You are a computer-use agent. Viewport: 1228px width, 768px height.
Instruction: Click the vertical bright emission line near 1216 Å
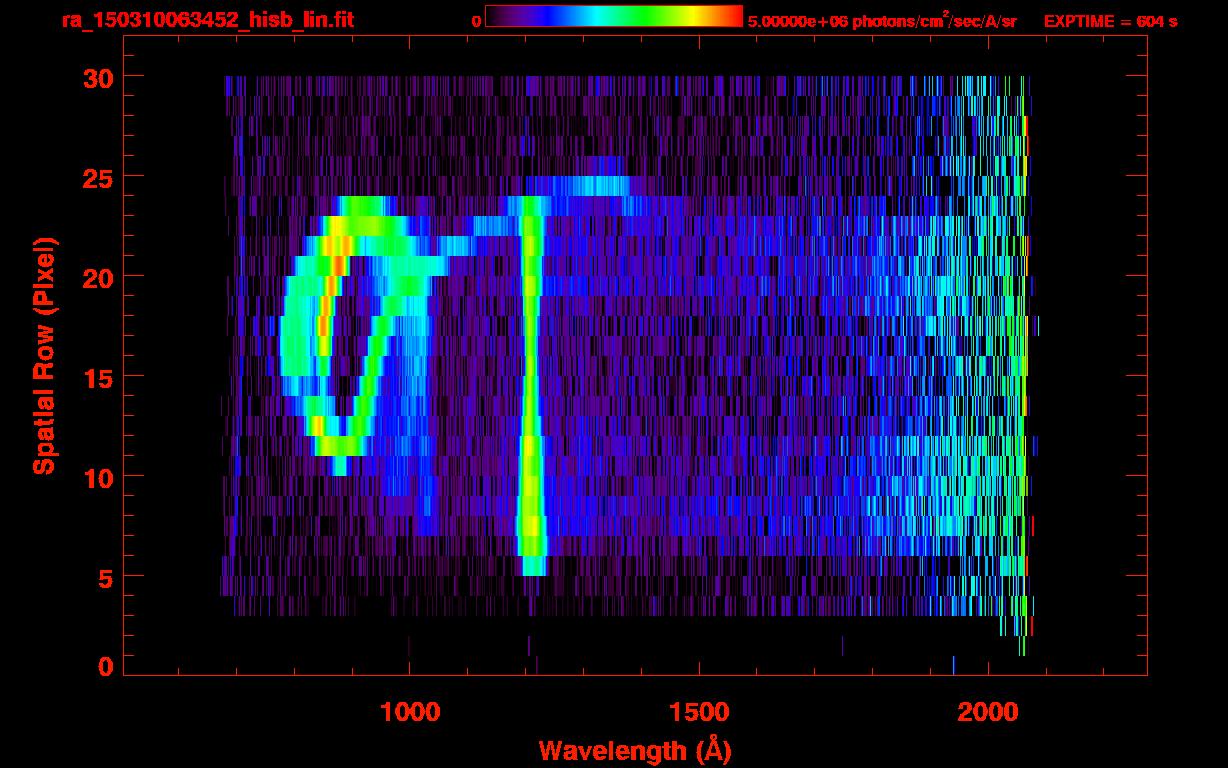tap(531, 385)
